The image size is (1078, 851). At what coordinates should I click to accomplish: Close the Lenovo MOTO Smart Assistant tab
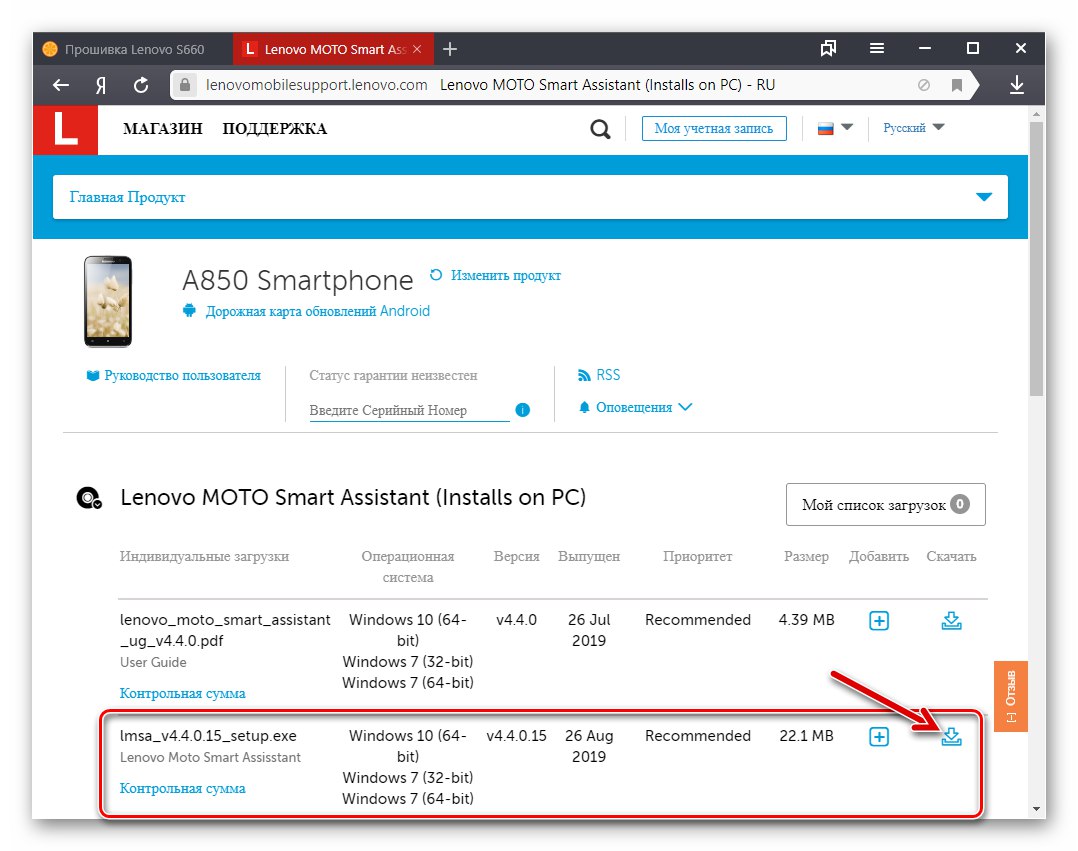pyautogui.click(x=417, y=49)
